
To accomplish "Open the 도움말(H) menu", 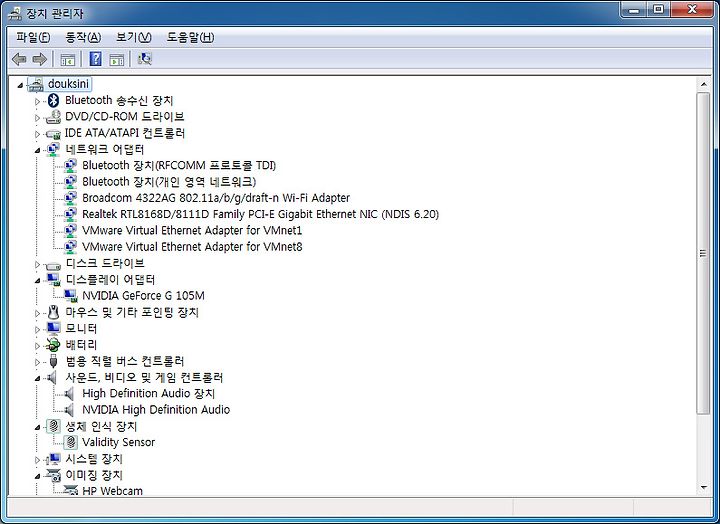I will (190, 37).
